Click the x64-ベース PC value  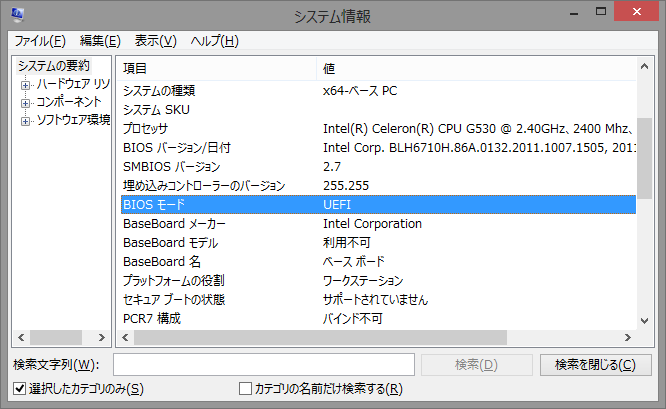tap(360, 90)
